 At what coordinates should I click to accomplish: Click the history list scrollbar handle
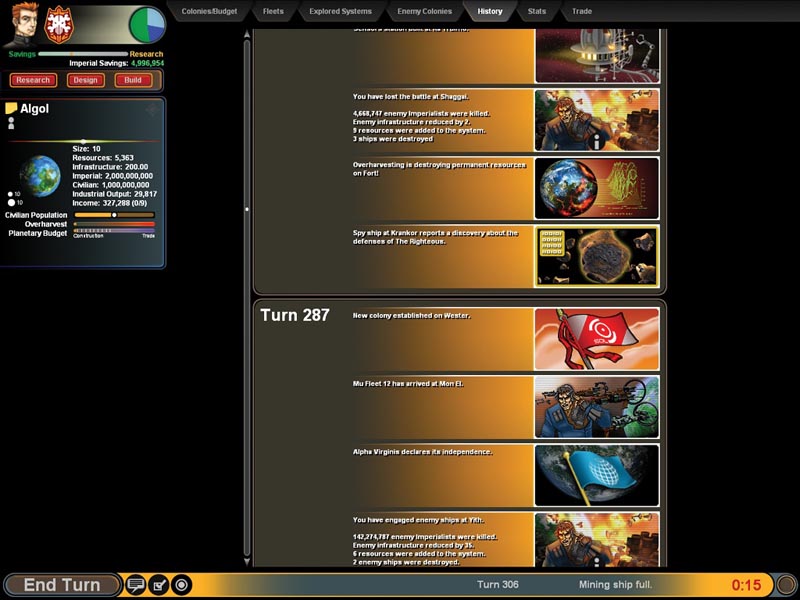pos(246,209)
